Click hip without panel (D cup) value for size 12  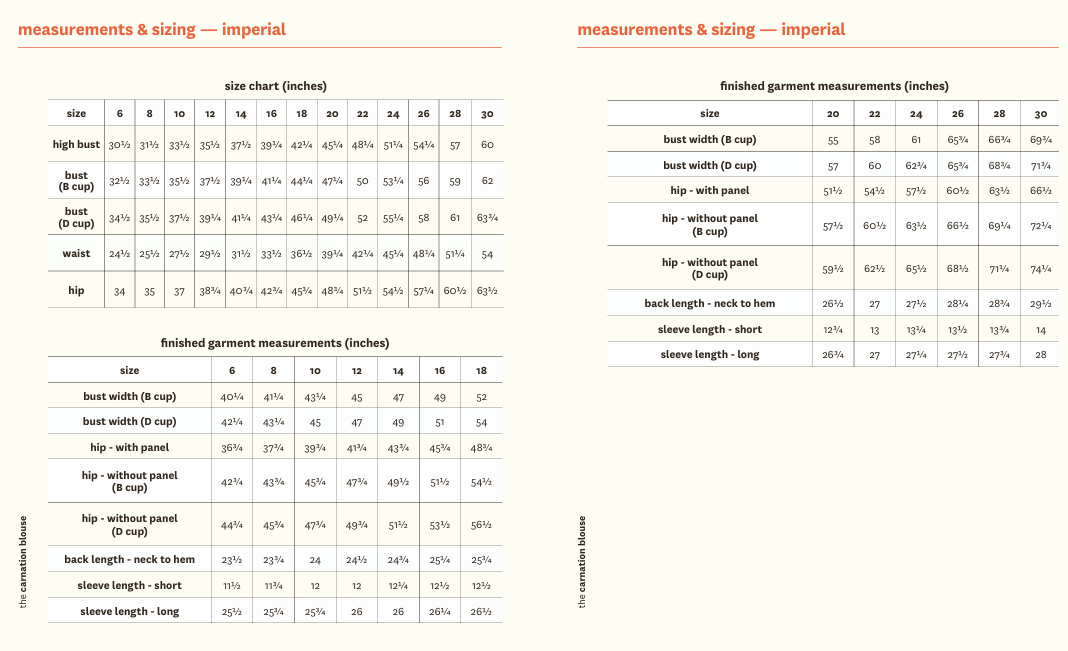(357, 526)
